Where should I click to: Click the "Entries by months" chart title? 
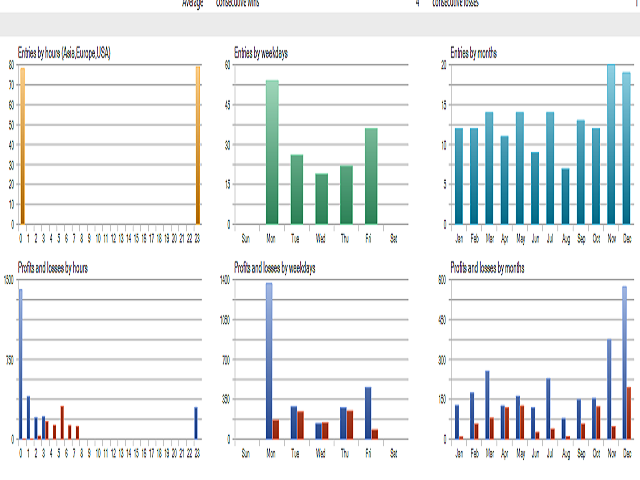473,53
